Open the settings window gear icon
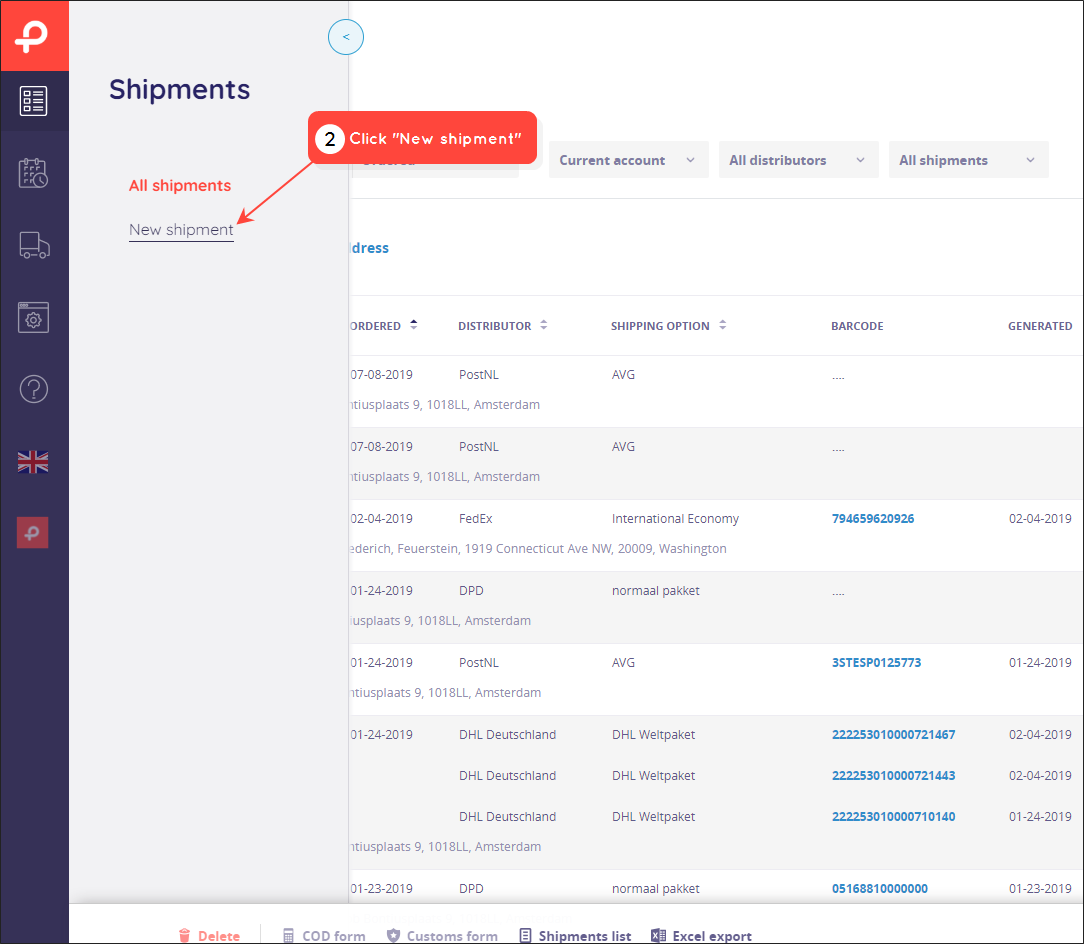Image resolution: width=1084 pixels, height=944 pixels. [33, 317]
